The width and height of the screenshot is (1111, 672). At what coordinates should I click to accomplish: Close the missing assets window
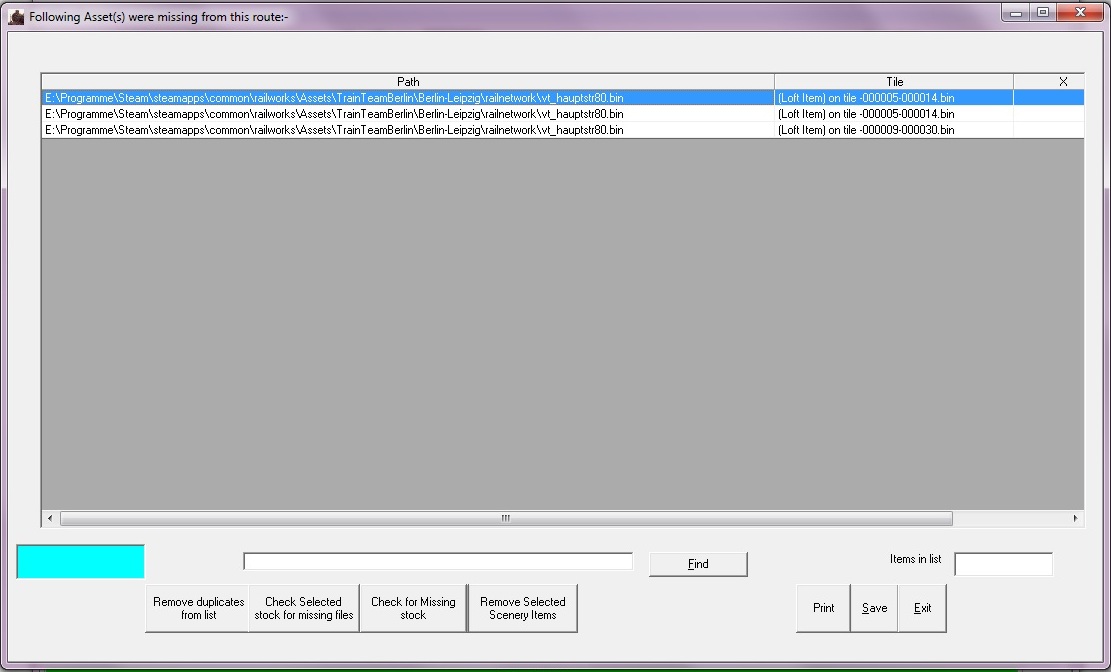1080,12
